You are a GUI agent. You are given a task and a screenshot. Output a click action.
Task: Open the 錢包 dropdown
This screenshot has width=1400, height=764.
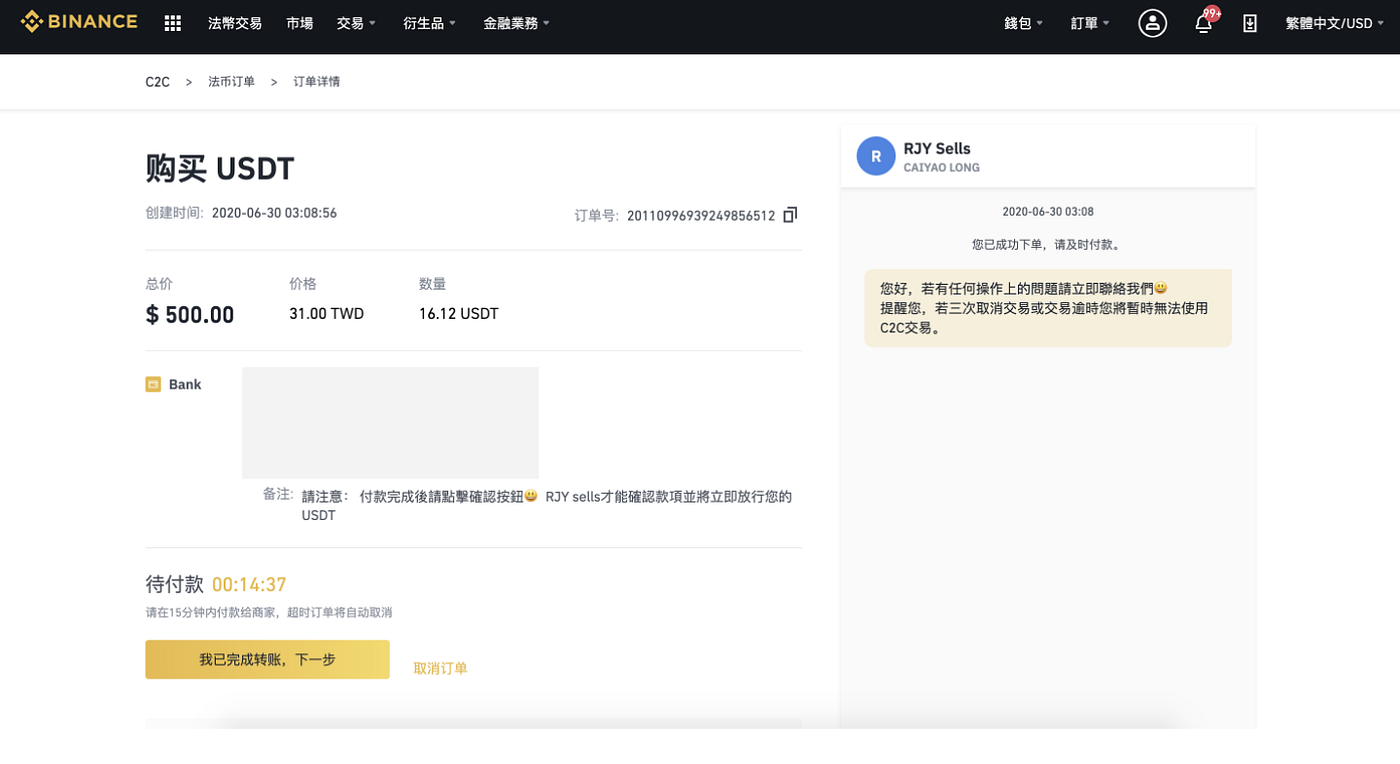pyautogui.click(x=1024, y=23)
